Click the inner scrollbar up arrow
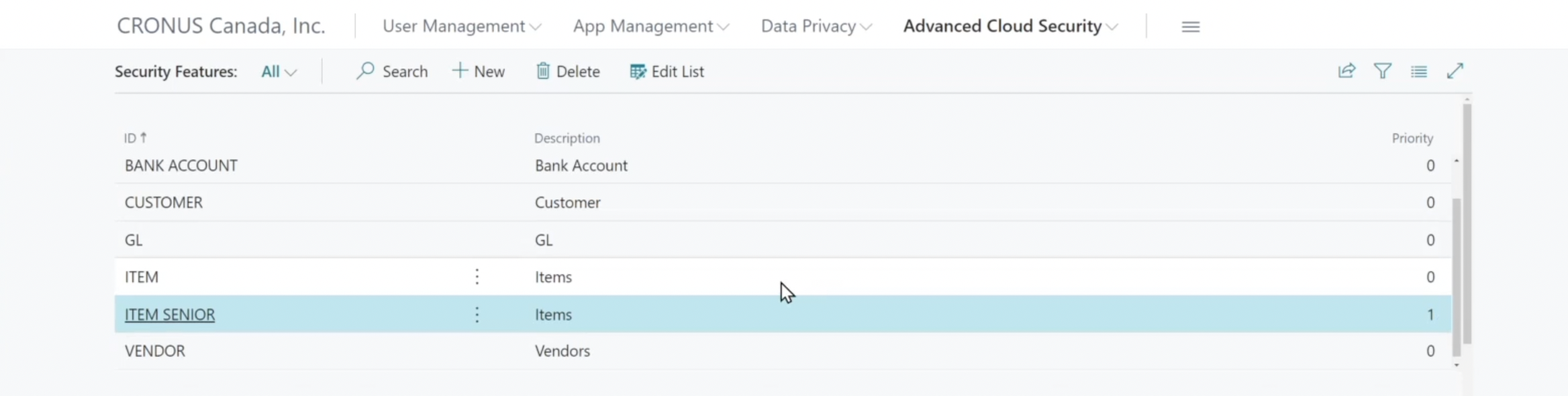 (x=1457, y=161)
